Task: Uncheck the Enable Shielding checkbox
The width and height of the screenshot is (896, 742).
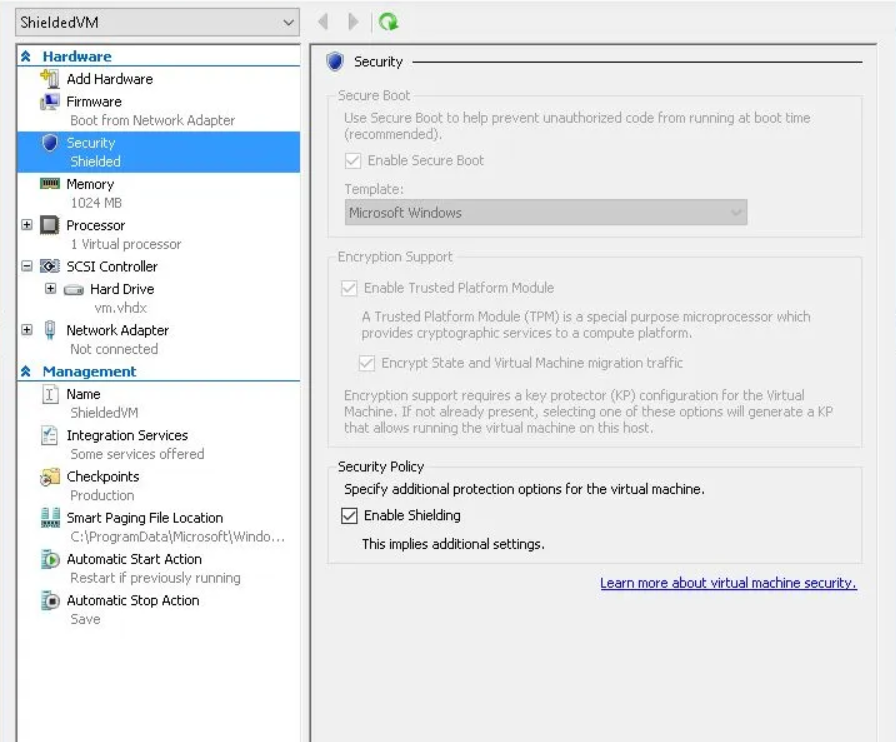Action: tap(349, 516)
